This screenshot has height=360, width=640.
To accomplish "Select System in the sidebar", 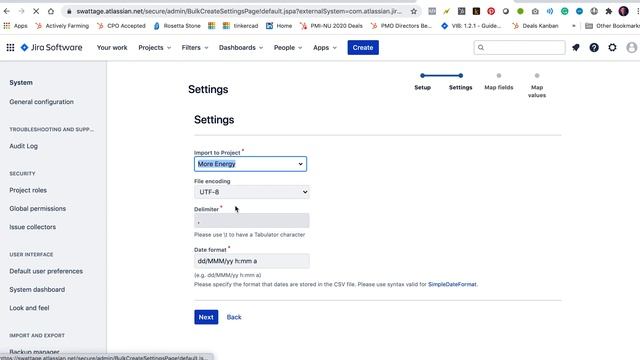I will click(x=21, y=82).
